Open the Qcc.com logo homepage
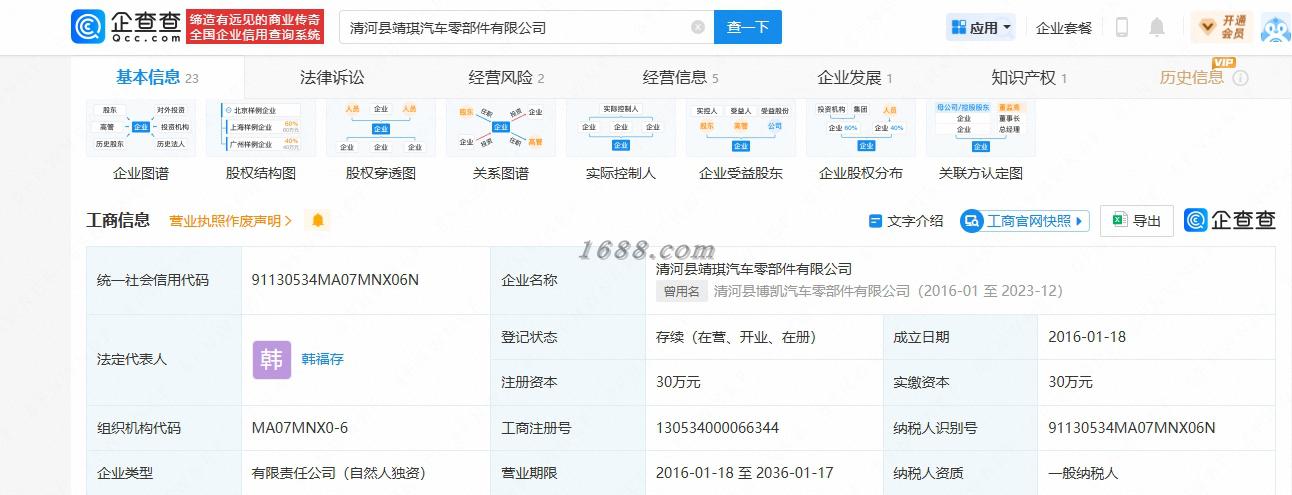 (127, 27)
